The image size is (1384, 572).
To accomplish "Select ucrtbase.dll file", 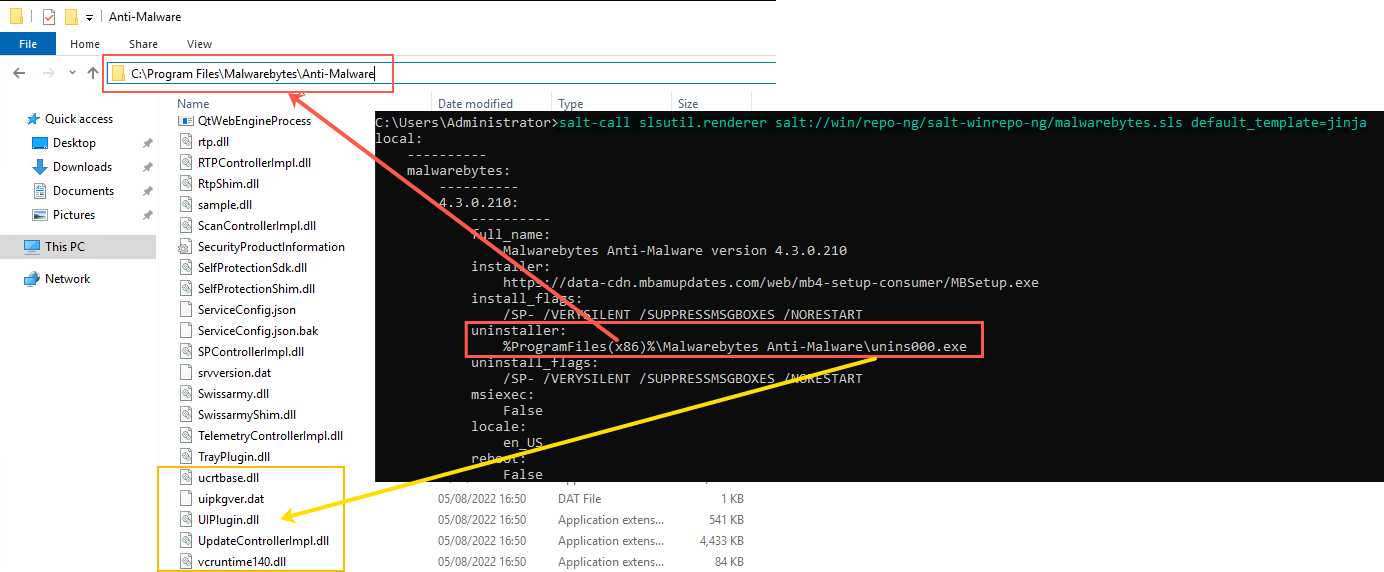I will coord(228,478).
